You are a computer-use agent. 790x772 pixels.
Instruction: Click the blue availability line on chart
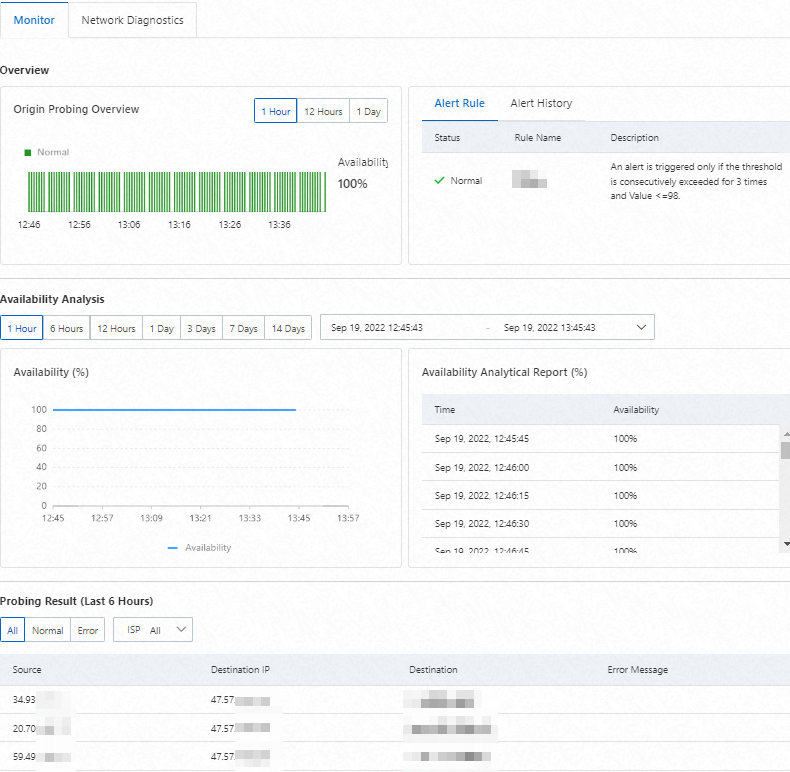(175, 409)
